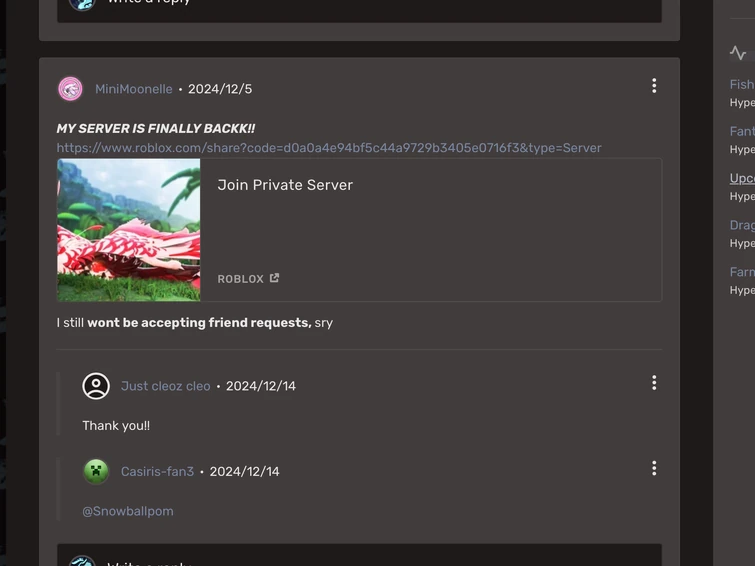This screenshot has height=566, width=755.
Task: Click the activity pulse icon in sidebar
Action: [738, 53]
